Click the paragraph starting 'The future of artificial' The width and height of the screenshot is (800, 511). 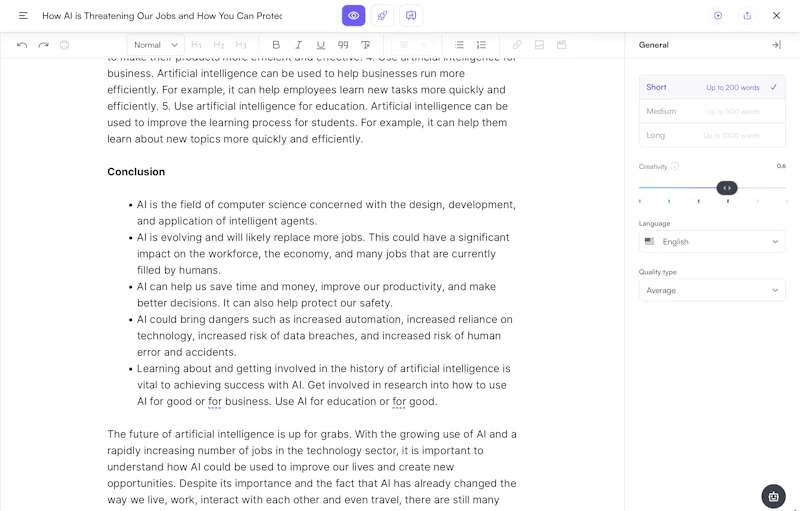tap(312, 467)
